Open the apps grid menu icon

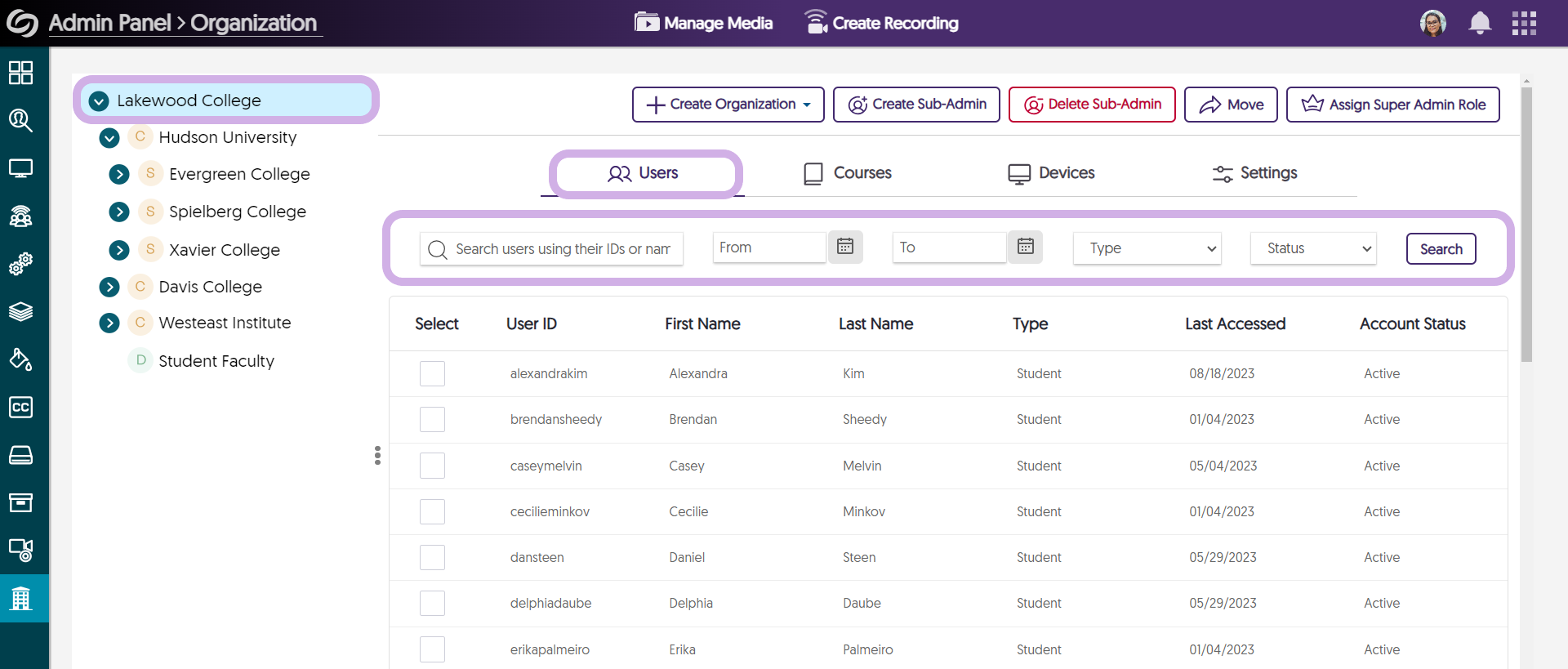[x=1524, y=23]
